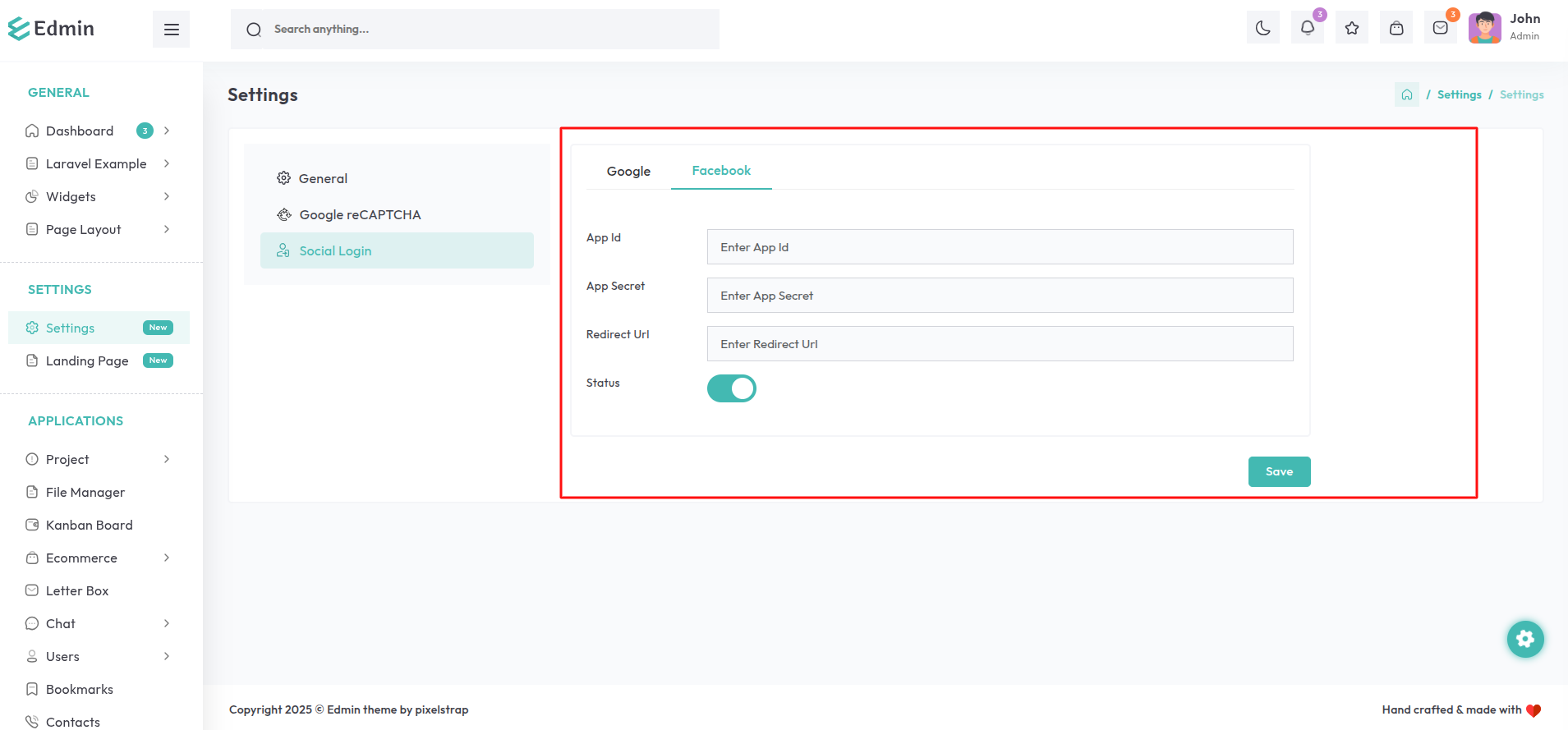The height and width of the screenshot is (730, 1568).
Task: Open General settings section
Action: click(x=322, y=178)
